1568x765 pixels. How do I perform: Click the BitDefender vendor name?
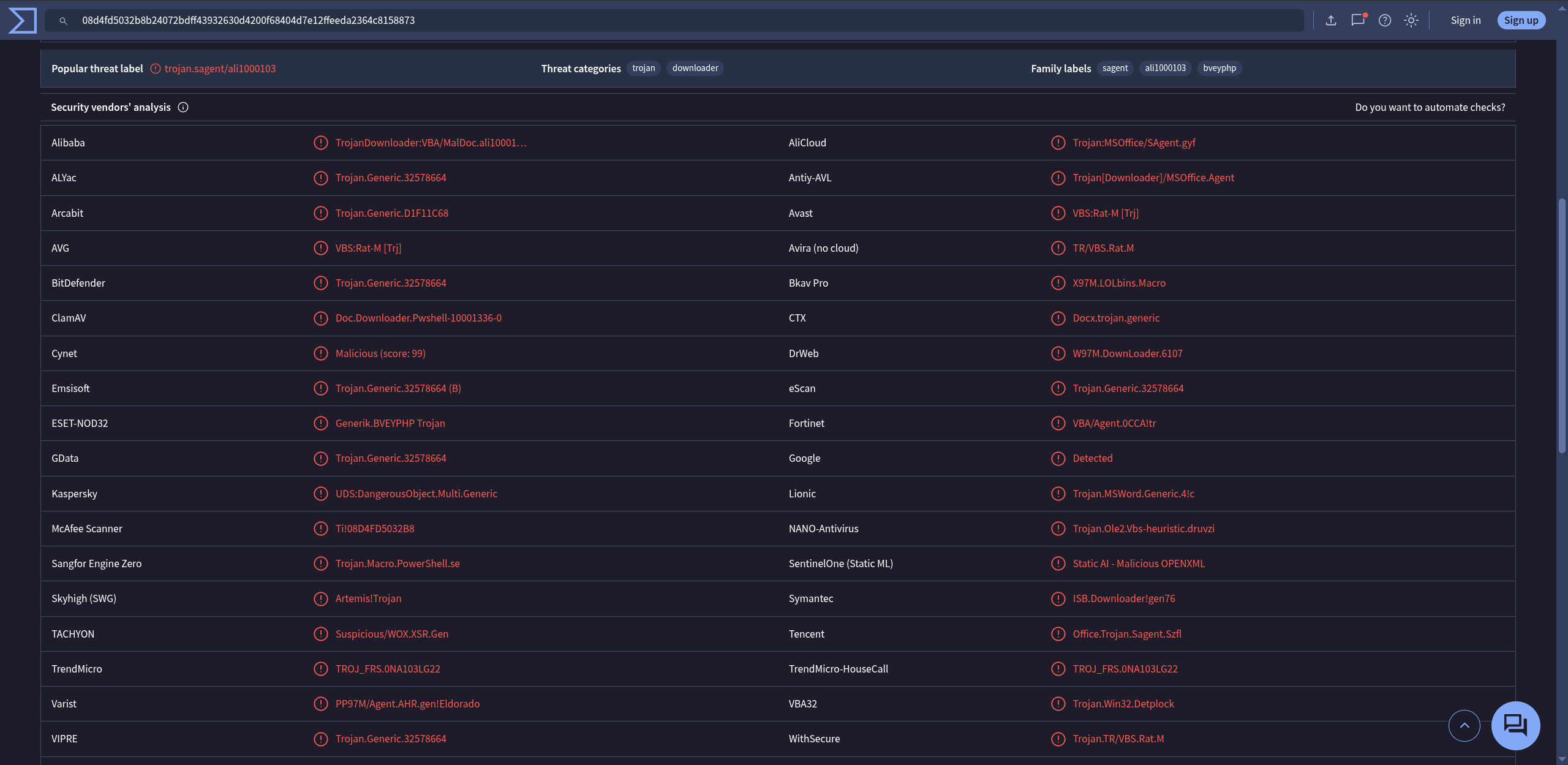point(78,283)
